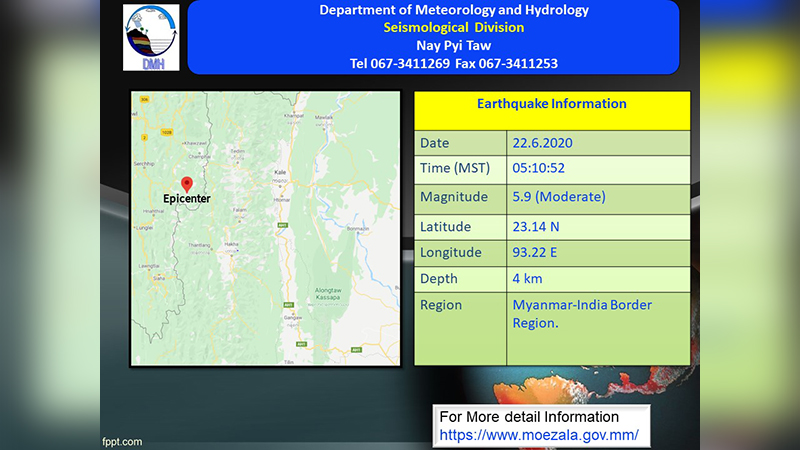Image resolution: width=800 pixels, height=450 pixels.
Task: Click the longitude value 93.22 E
Action: tap(535, 253)
